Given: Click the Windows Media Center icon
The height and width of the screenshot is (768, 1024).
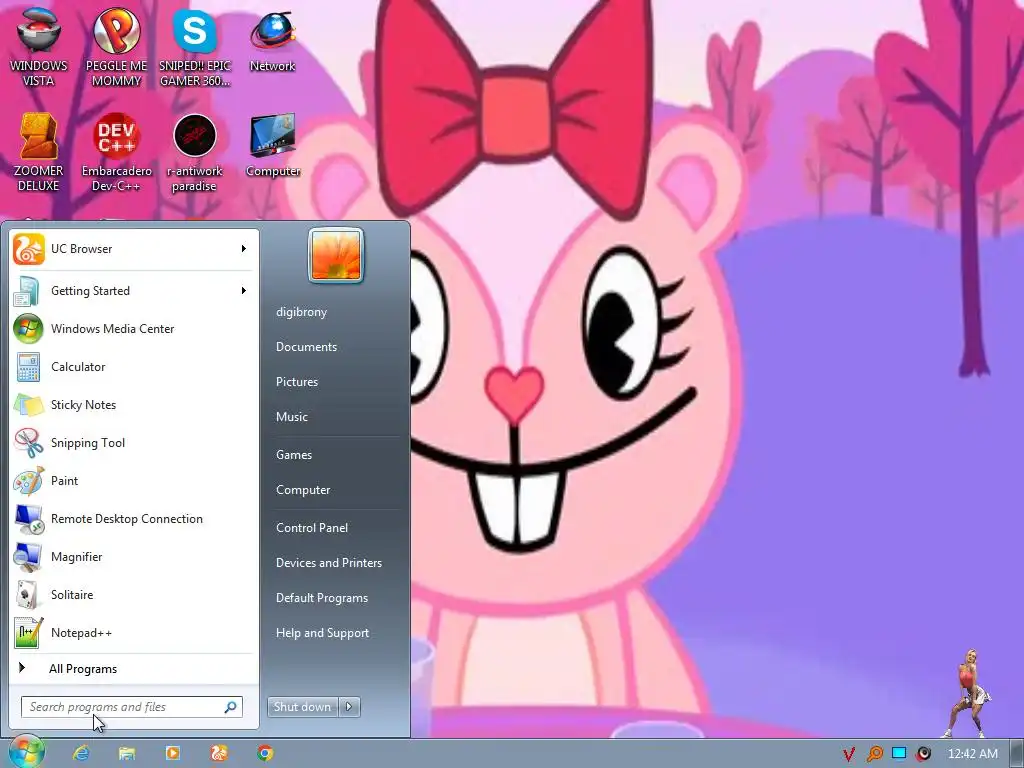Looking at the screenshot, I should pyautogui.click(x=28, y=328).
